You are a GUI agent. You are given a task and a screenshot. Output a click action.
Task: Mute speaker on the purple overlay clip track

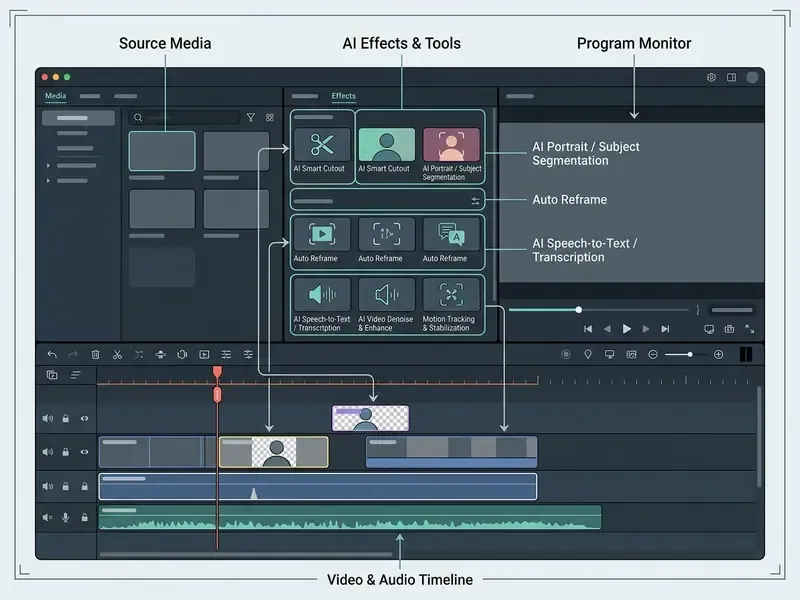tap(47, 418)
